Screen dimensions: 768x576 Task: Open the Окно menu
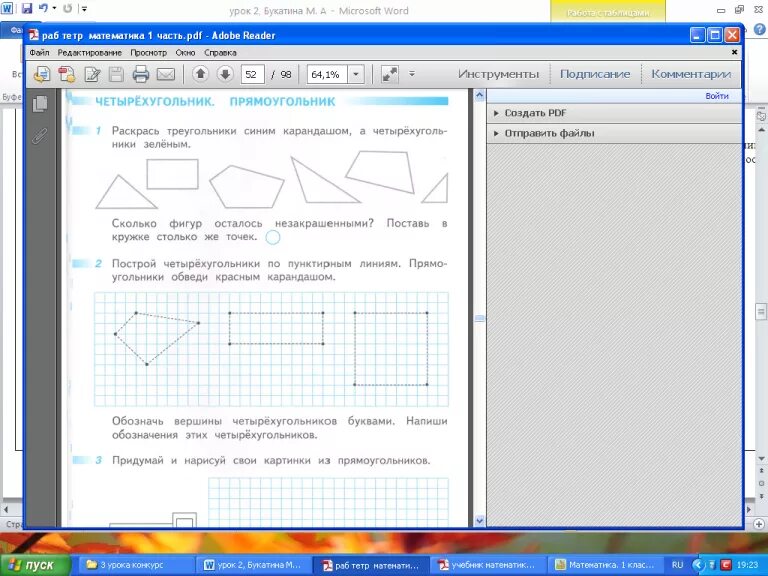click(185, 52)
